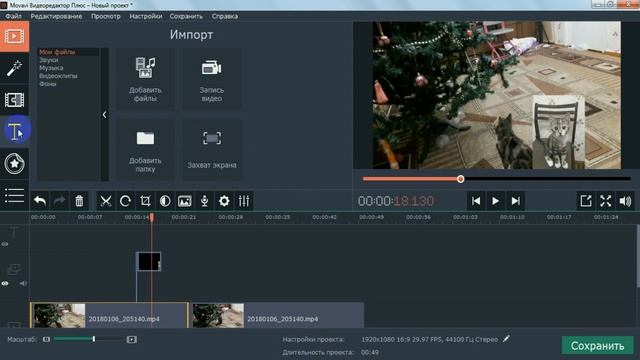Click the timeline ruler at 00:00:42
This screenshot has width=640, height=360.
[x=324, y=217]
